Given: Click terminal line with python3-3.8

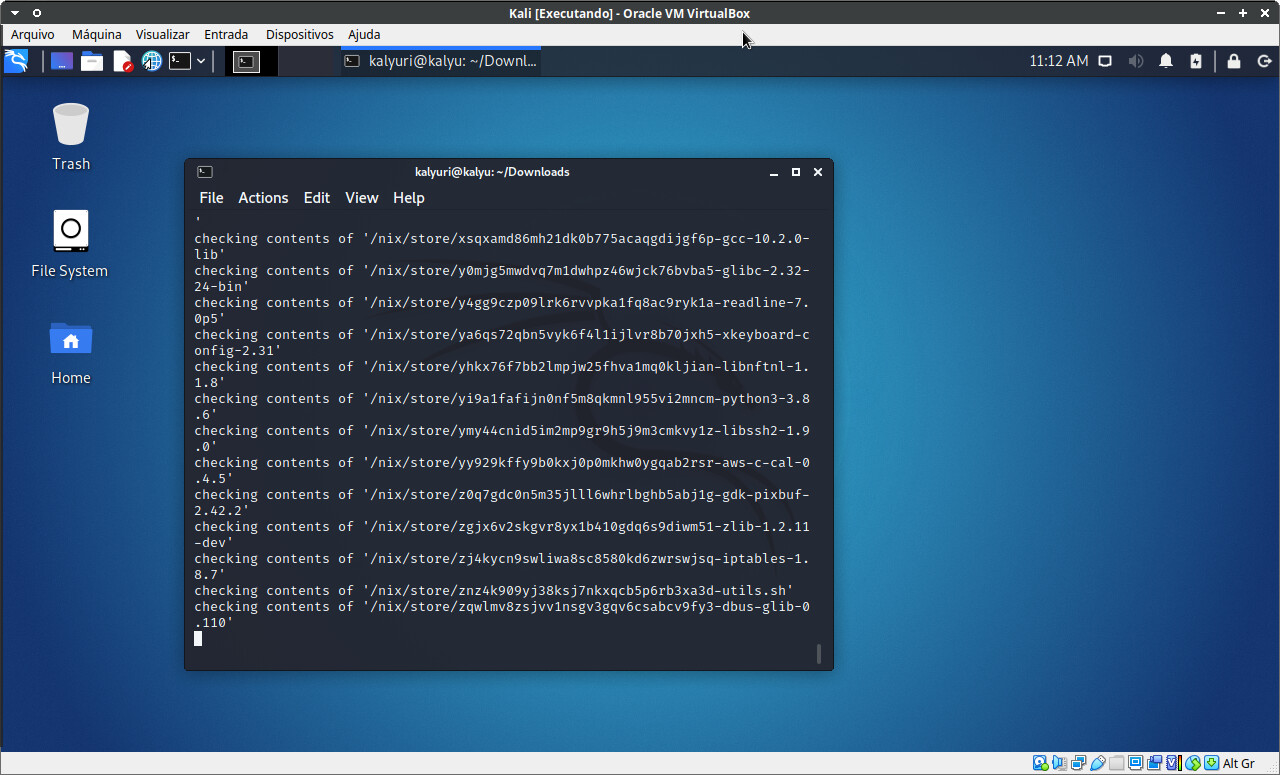Looking at the screenshot, I should pyautogui.click(x=502, y=399).
